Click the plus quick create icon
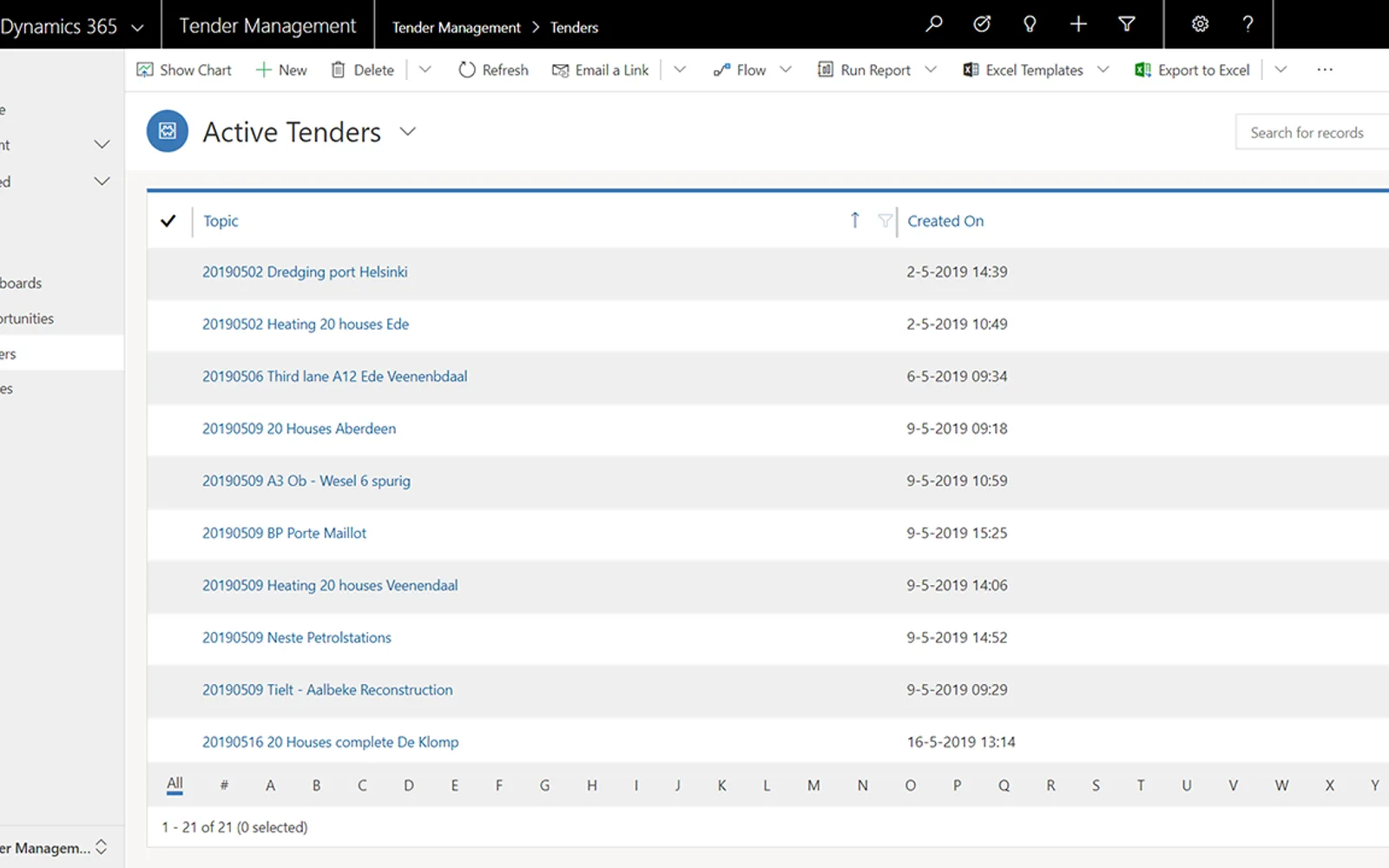 pos(1078,24)
